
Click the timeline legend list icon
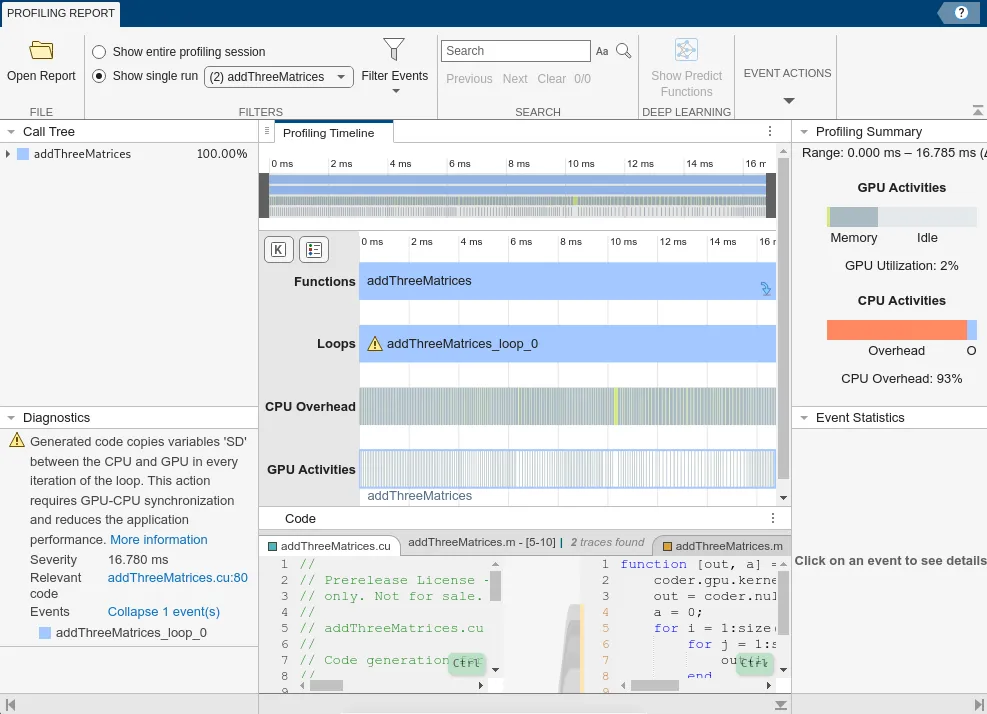314,250
